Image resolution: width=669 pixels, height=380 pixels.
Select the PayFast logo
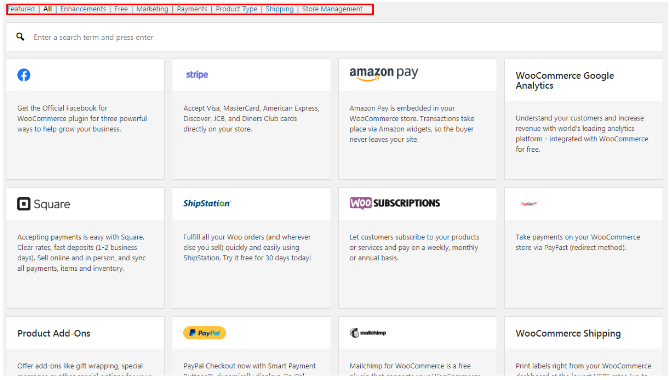click(x=528, y=204)
